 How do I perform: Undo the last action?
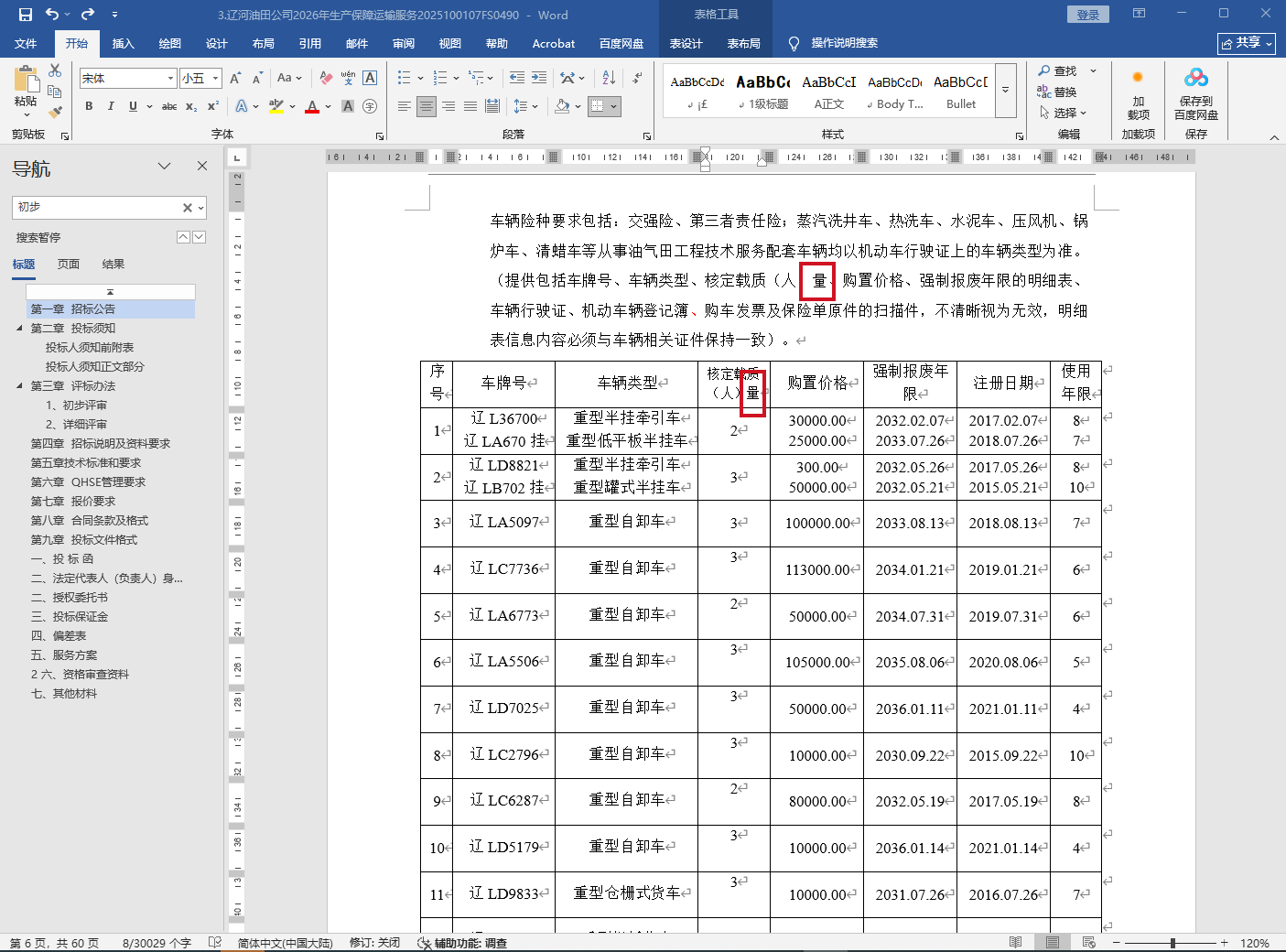[52, 15]
